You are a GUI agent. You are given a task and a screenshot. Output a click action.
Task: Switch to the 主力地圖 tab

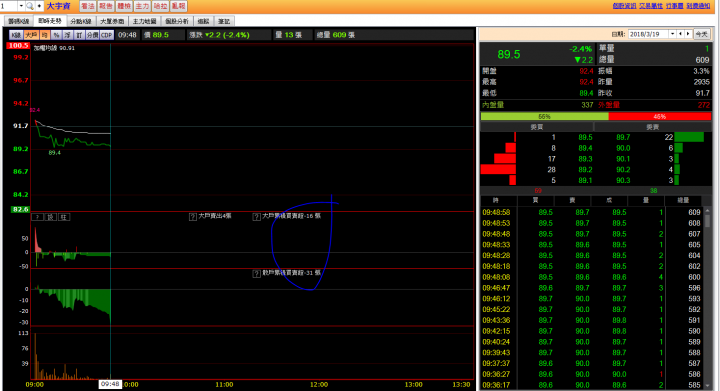145,21
